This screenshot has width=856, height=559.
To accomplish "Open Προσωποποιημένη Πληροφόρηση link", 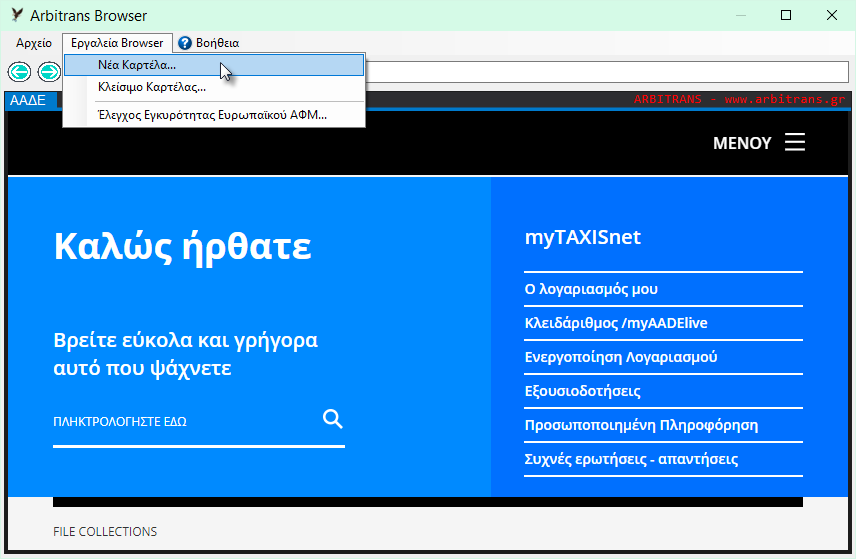I will pos(641,425).
